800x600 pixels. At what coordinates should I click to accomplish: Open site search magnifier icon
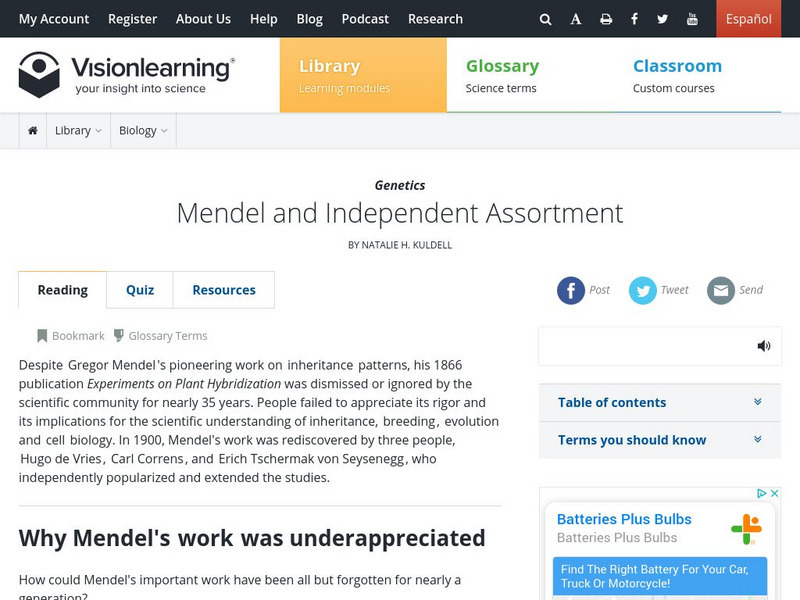pyautogui.click(x=545, y=19)
